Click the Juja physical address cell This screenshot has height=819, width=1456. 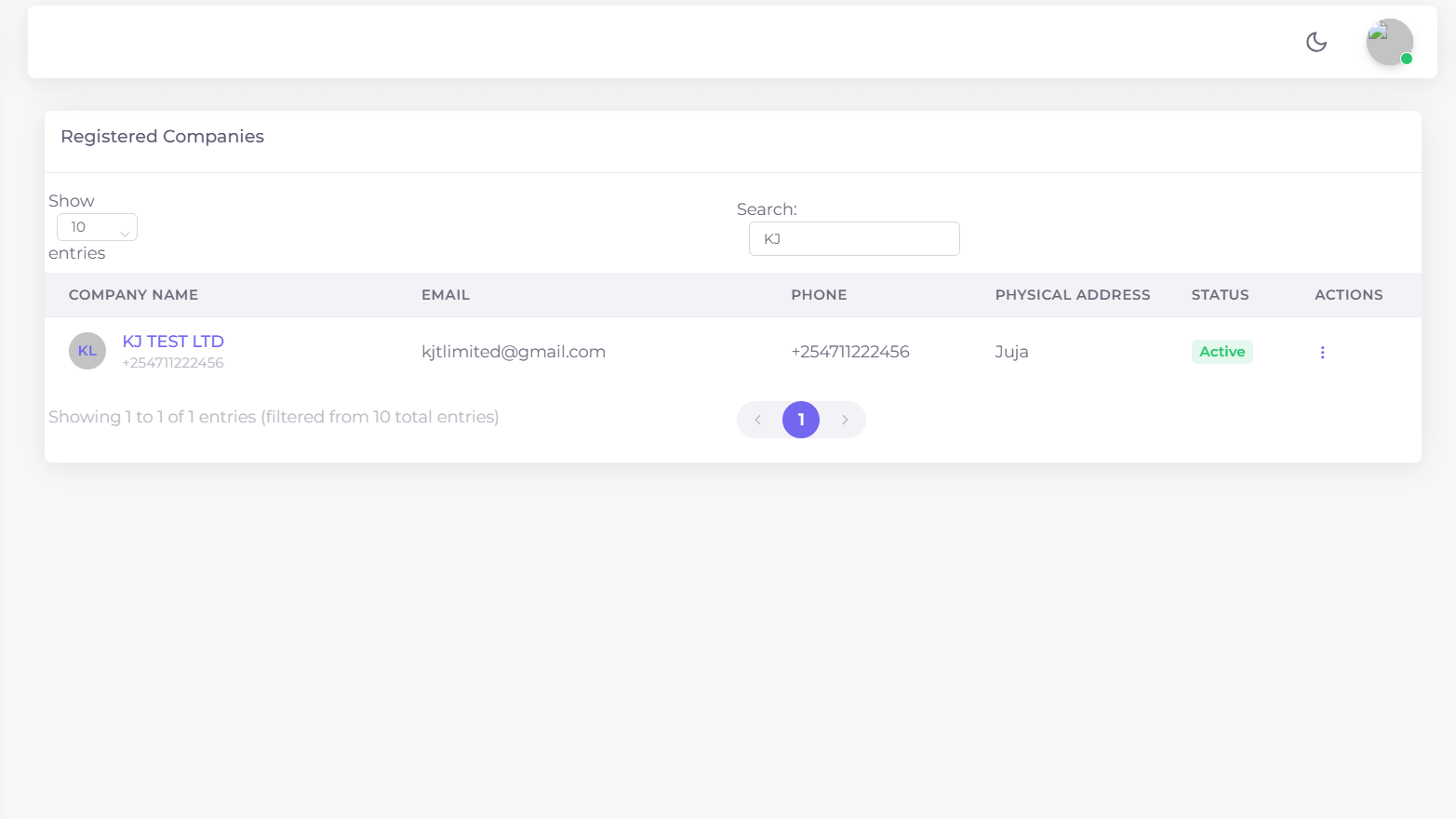click(x=1011, y=352)
